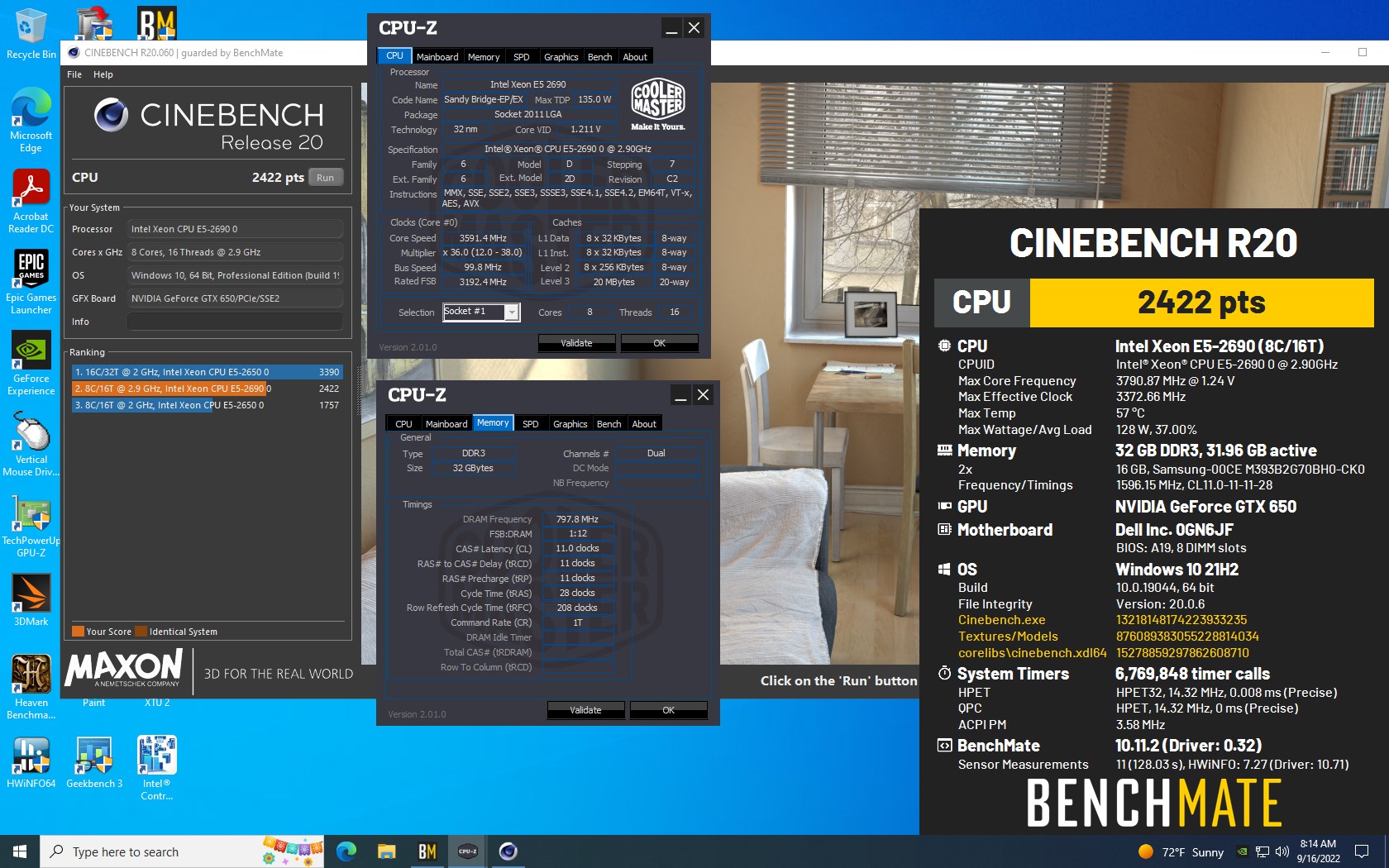Image resolution: width=1389 pixels, height=868 pixels.
Task: Open Bench tab in lower CPU-Z window
Action: [x=609, y=424]
